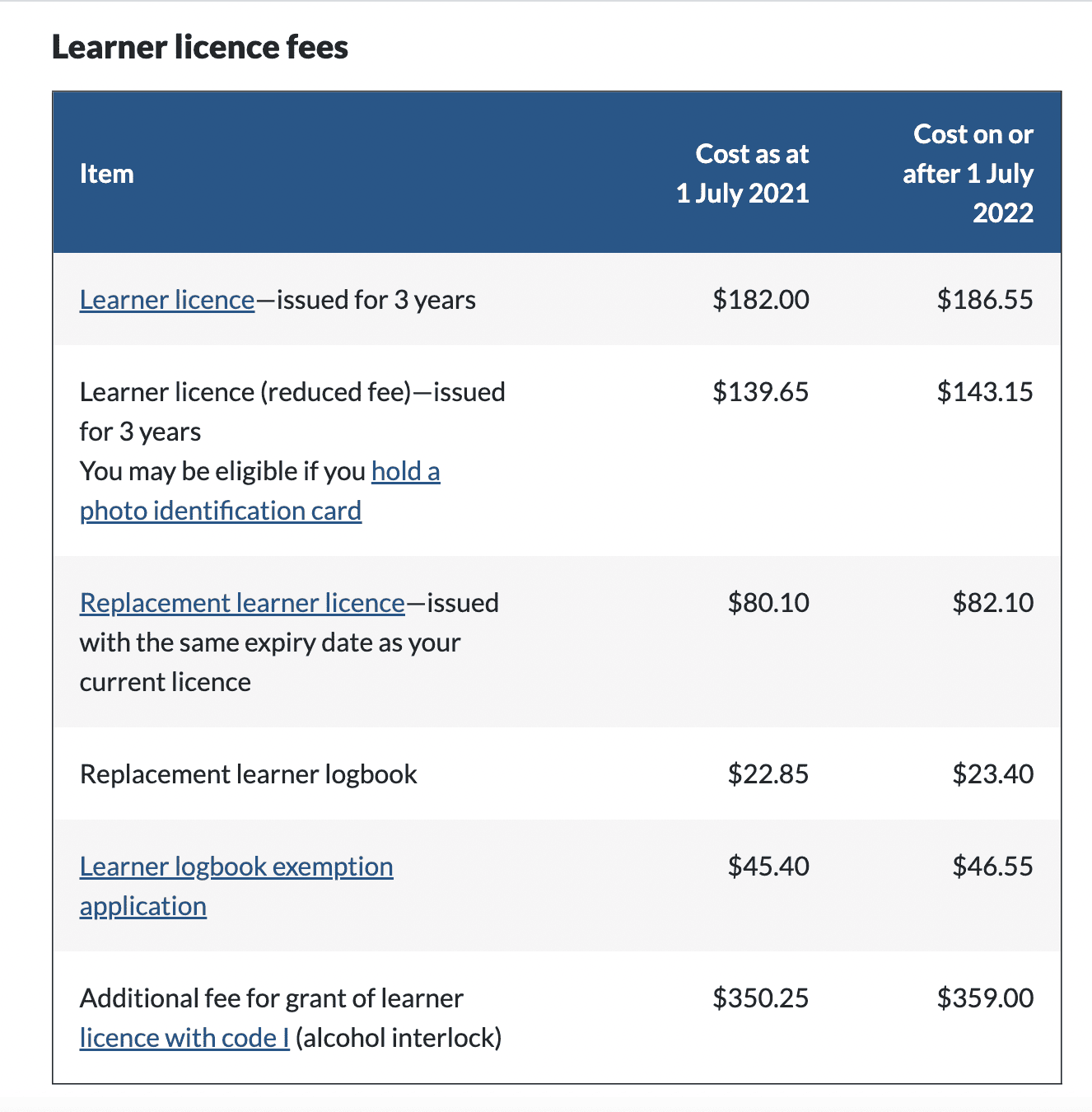
Task: Click the 'hold a' link text
Action: coord(406,471)
